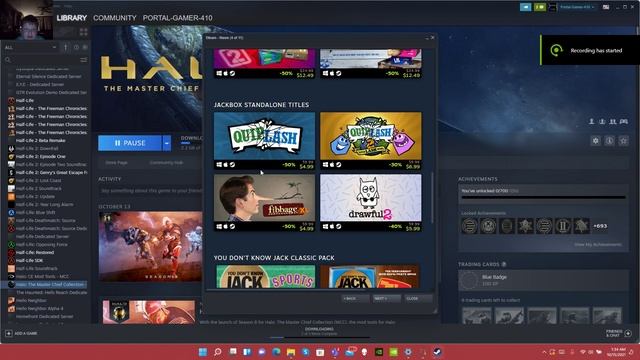640x360 pixels.
Task: Click the news dialog vertical scrollbar
Action: pos(432,198)
